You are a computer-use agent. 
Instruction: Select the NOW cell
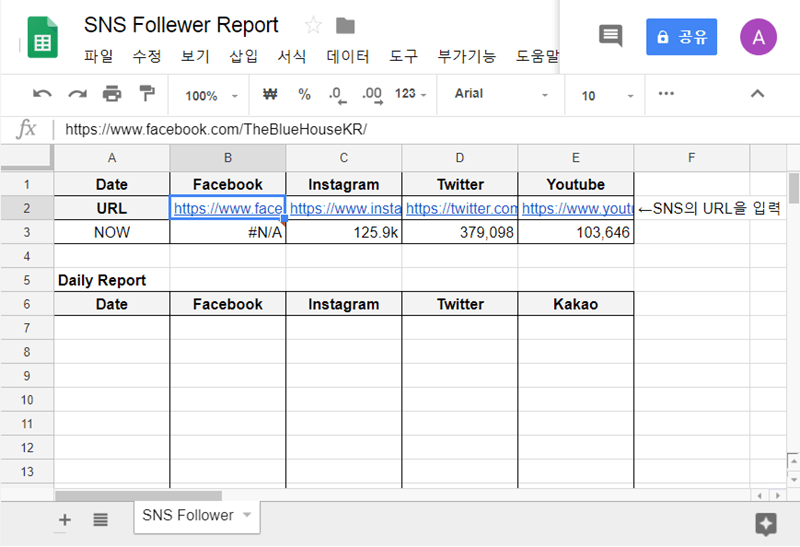(112, 232)
